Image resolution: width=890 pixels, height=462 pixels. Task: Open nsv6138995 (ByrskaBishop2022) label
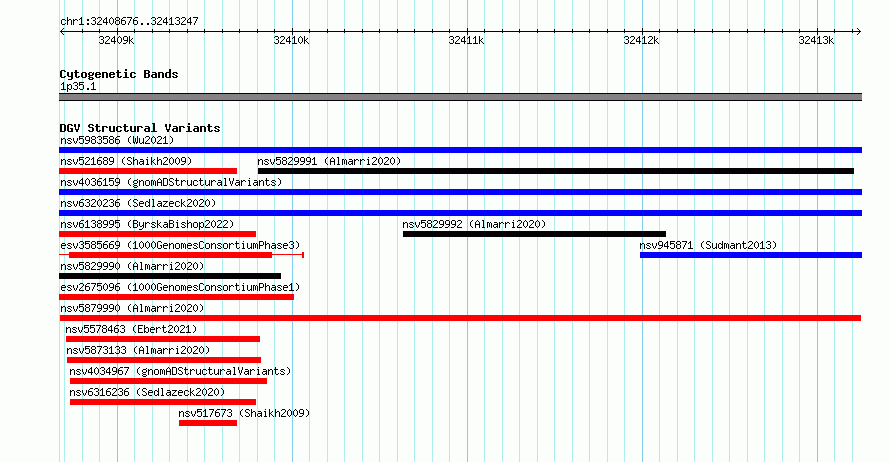(147, 224)
